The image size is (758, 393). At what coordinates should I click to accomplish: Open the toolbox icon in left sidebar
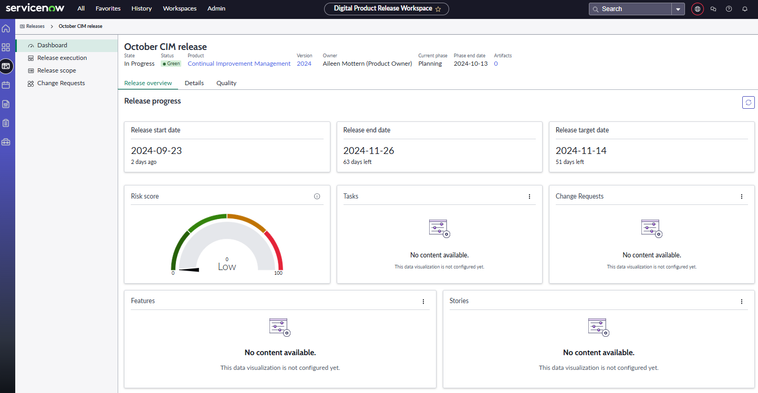click(6, 142)
